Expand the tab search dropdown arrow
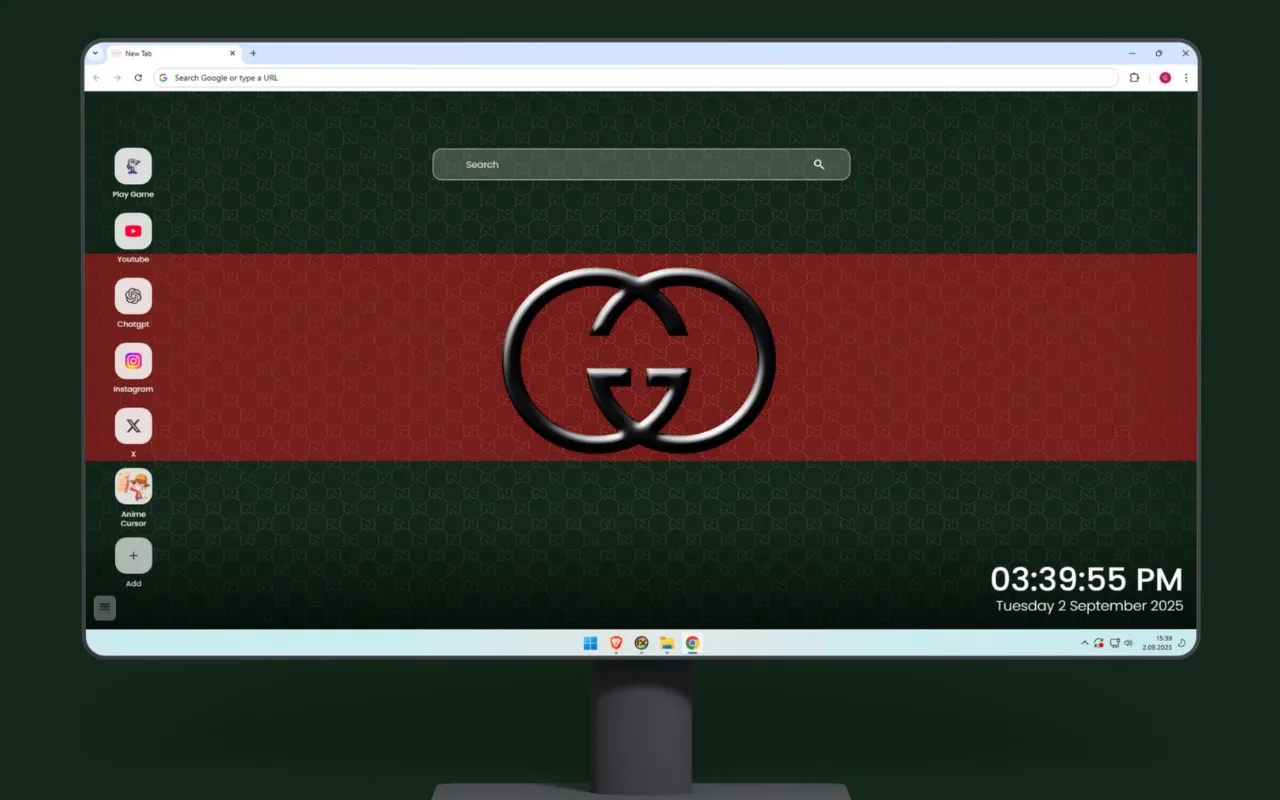 point(95,53)
